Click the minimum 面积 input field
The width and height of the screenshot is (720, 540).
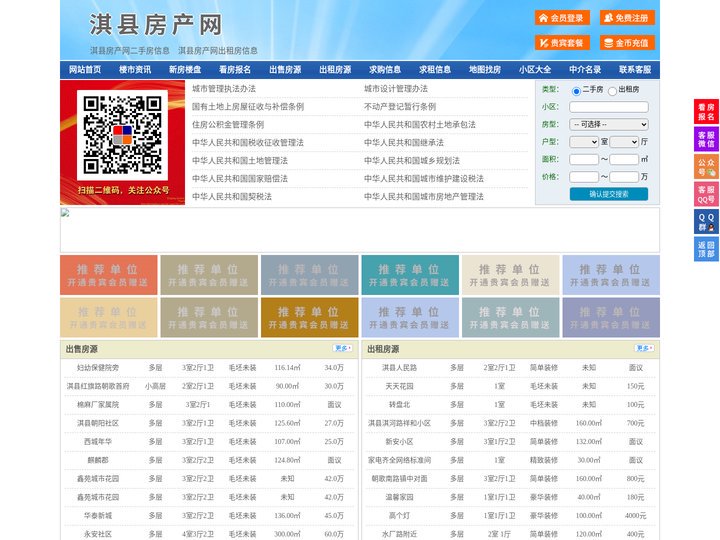tap(584, 159)
